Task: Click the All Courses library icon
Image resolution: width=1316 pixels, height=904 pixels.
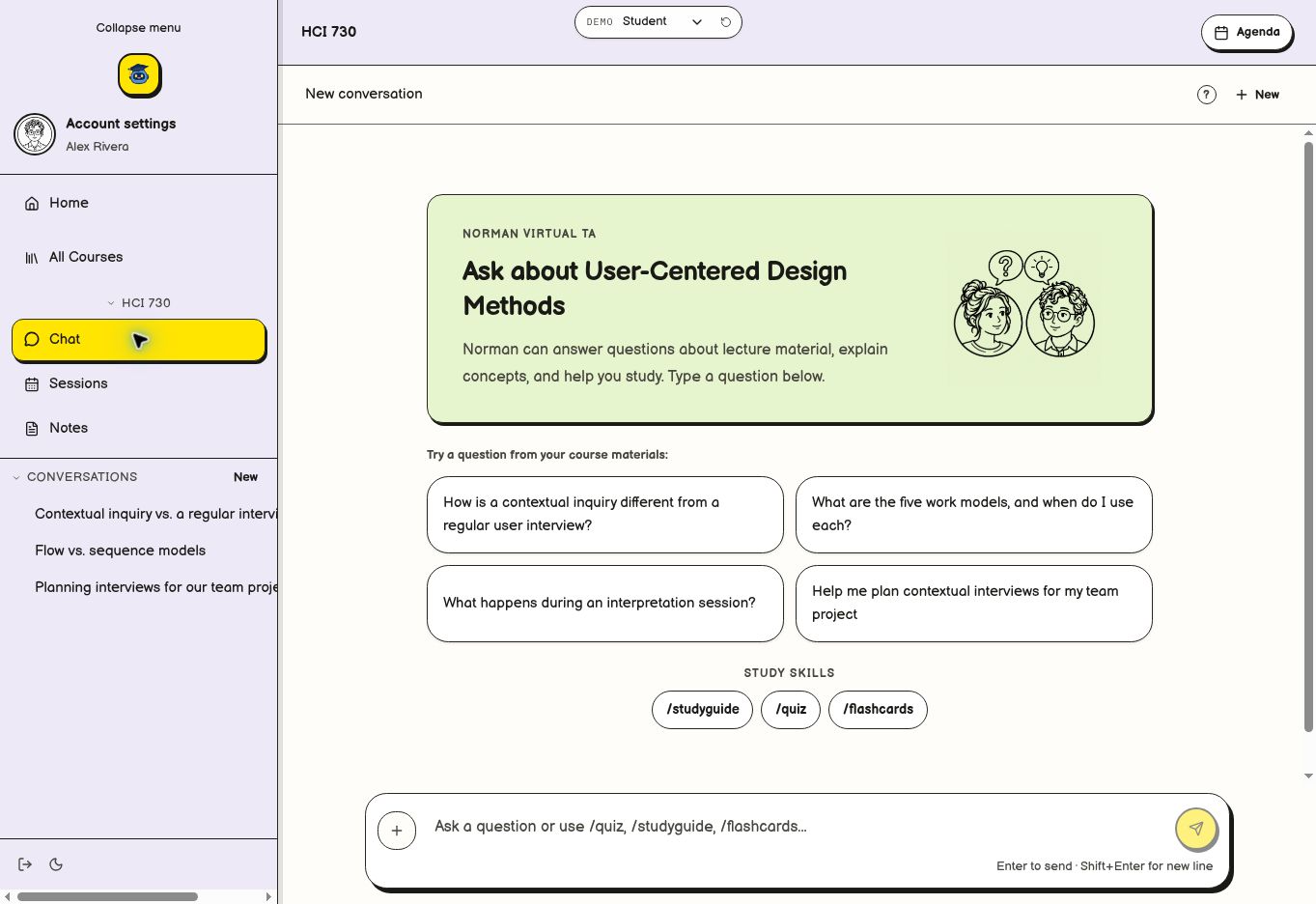Action: (32, 257)
